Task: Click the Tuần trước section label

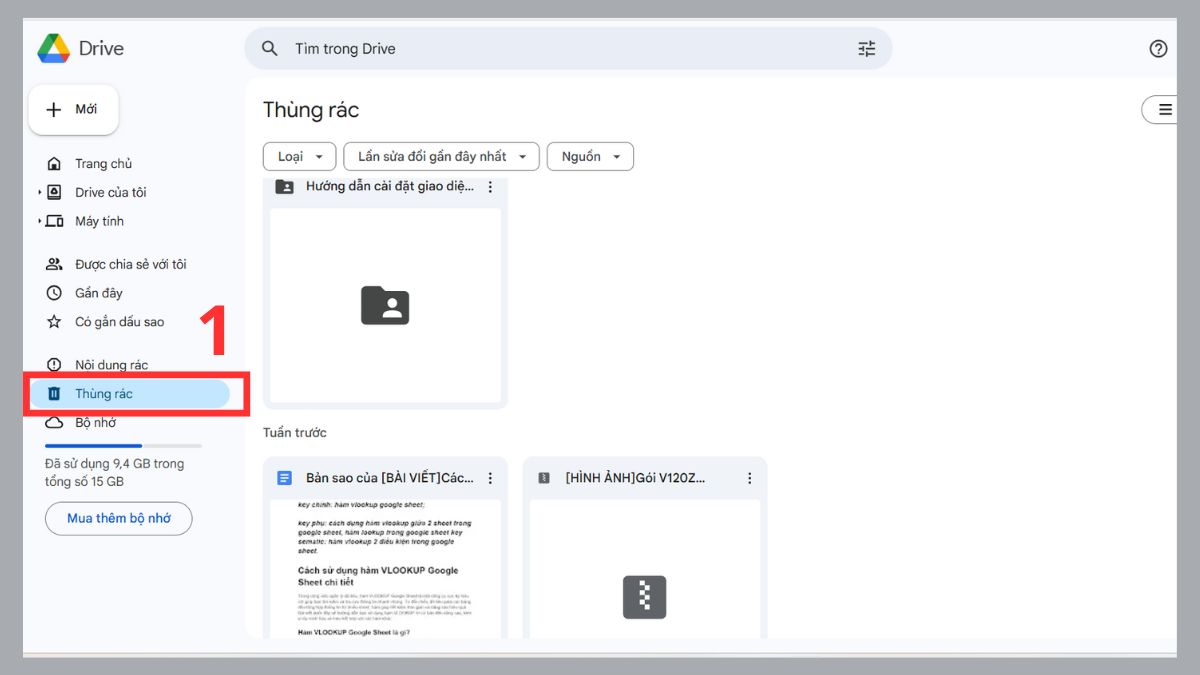Action: [x=295, y=433]
